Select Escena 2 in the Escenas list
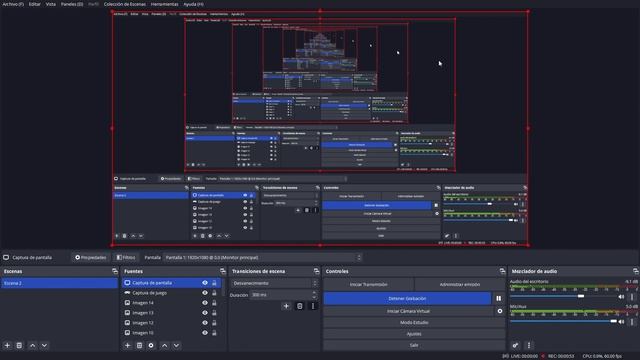The image size is (640, 360). tap(59, 283)
